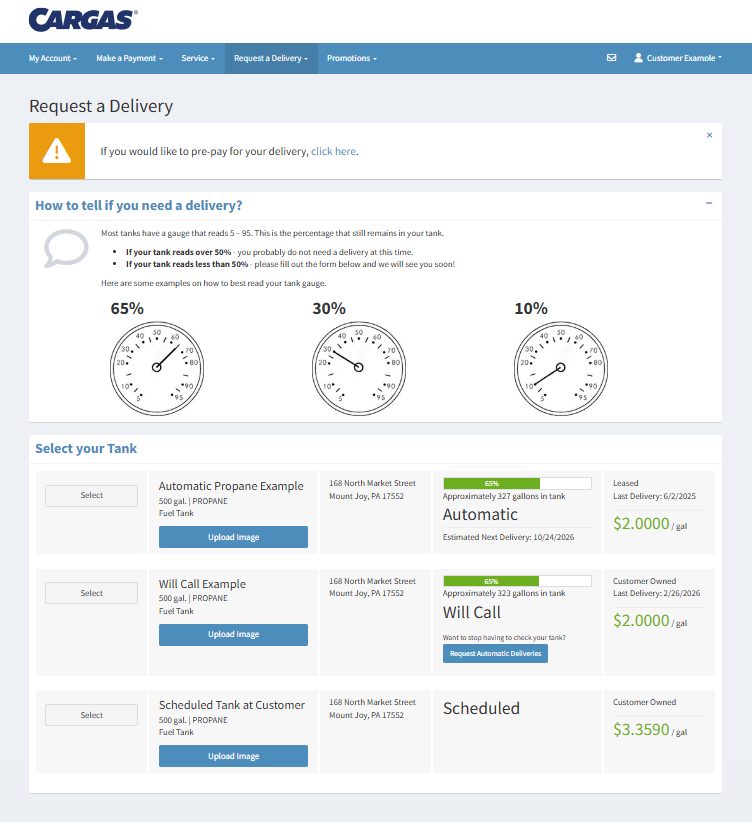
Task: Open the Customer Example account dropdown
Action: tap(678, 58)
